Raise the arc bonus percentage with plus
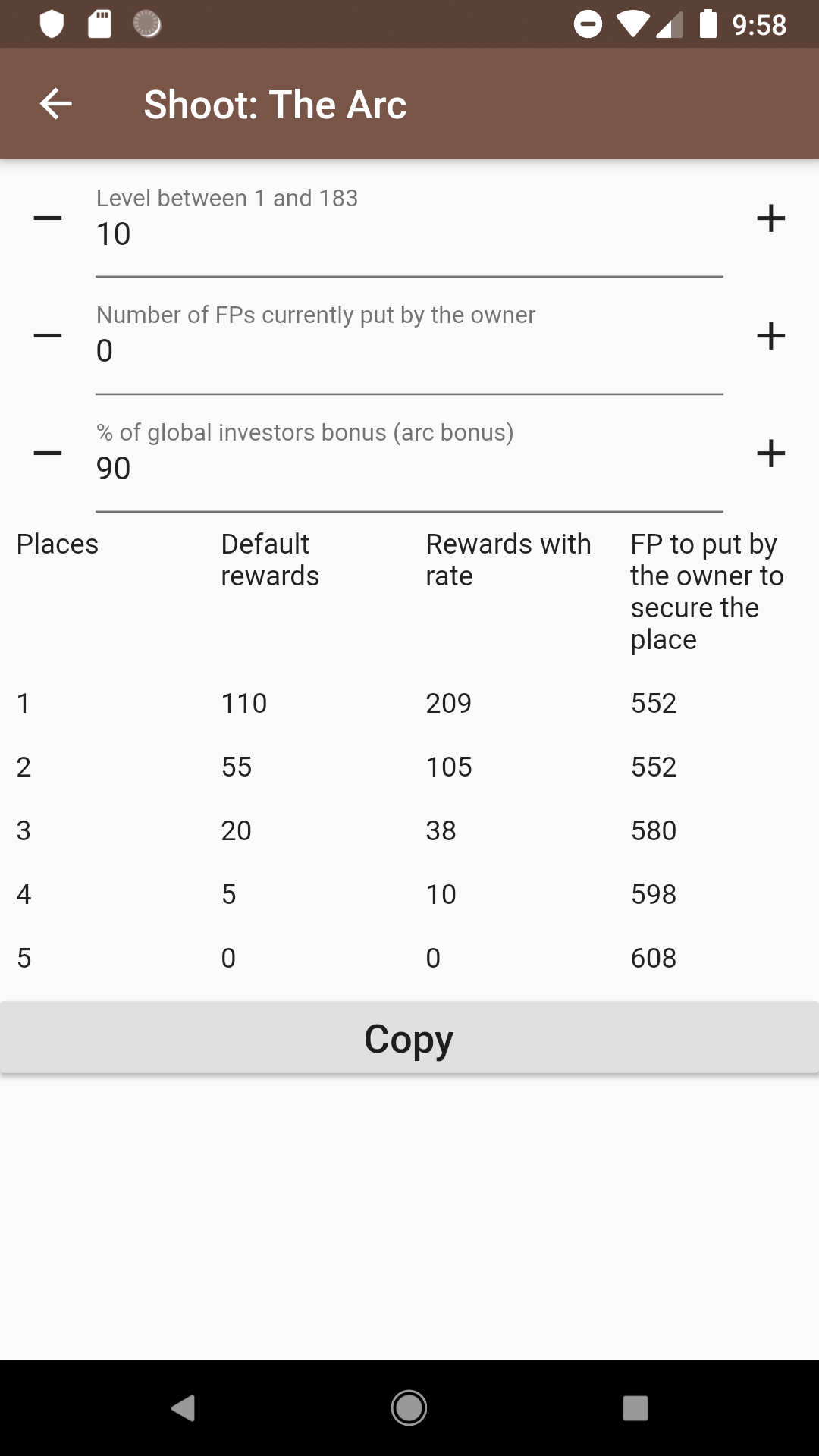This screenshot has height=1456, width=819. pyautogui.click(x=770, y=453)
